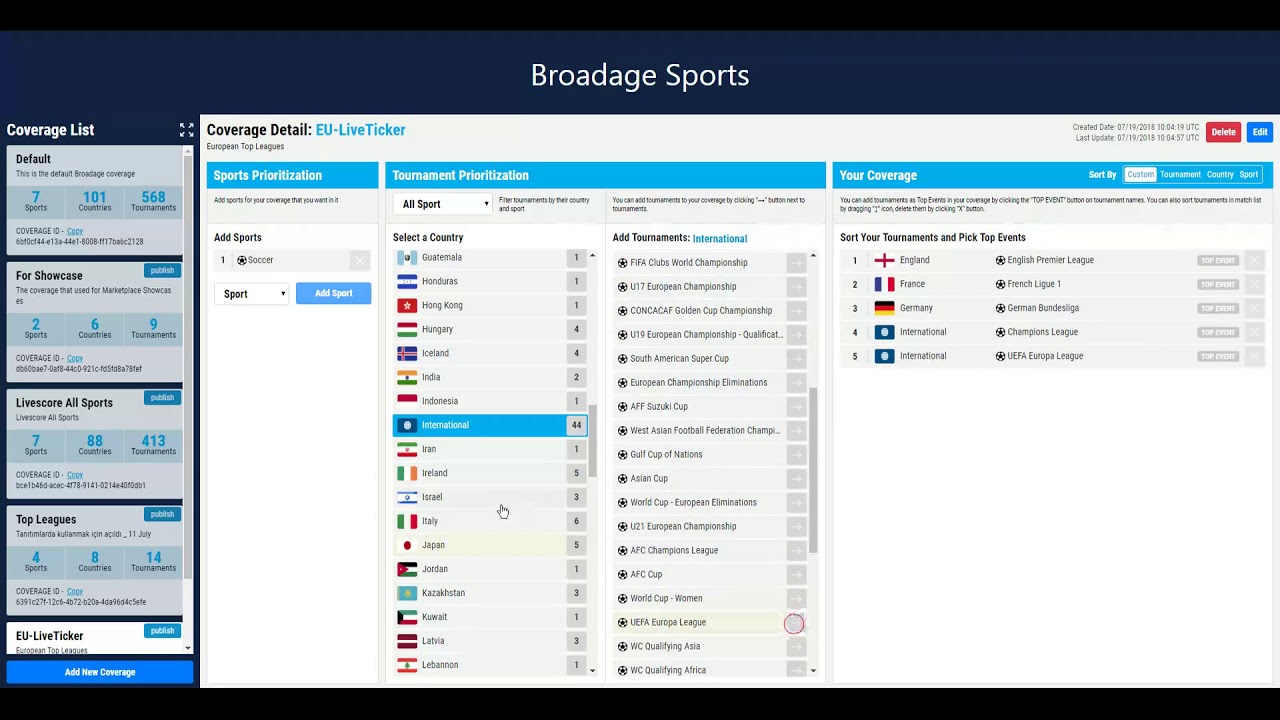Click the England flag icon
This screenshot has width=1280, height=720.
pos(884,260)
